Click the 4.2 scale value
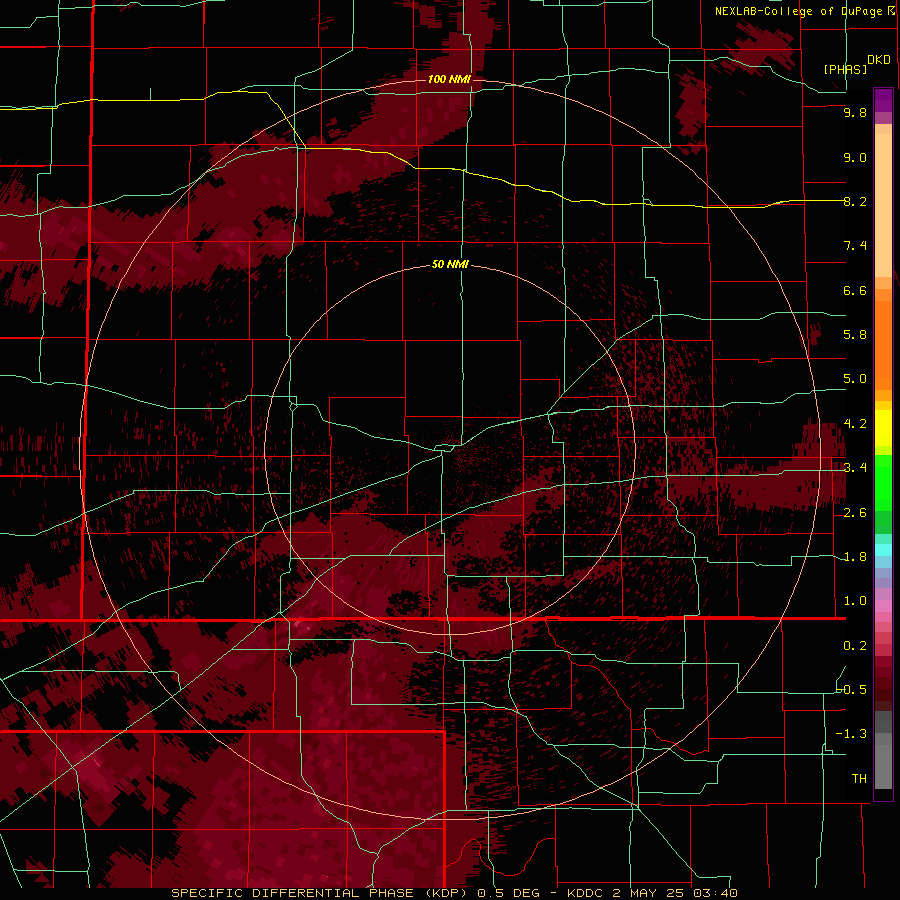Viewport: 900px width, 900px height. click(855, 424)
